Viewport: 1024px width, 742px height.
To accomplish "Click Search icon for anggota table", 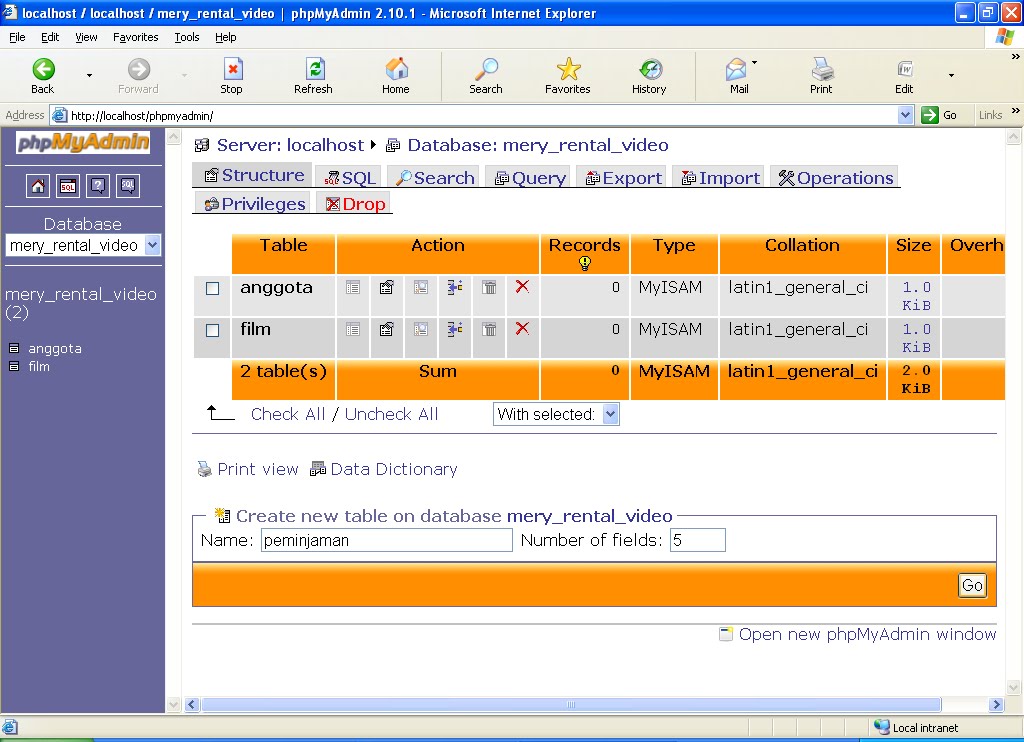I will tap(421, 287).
